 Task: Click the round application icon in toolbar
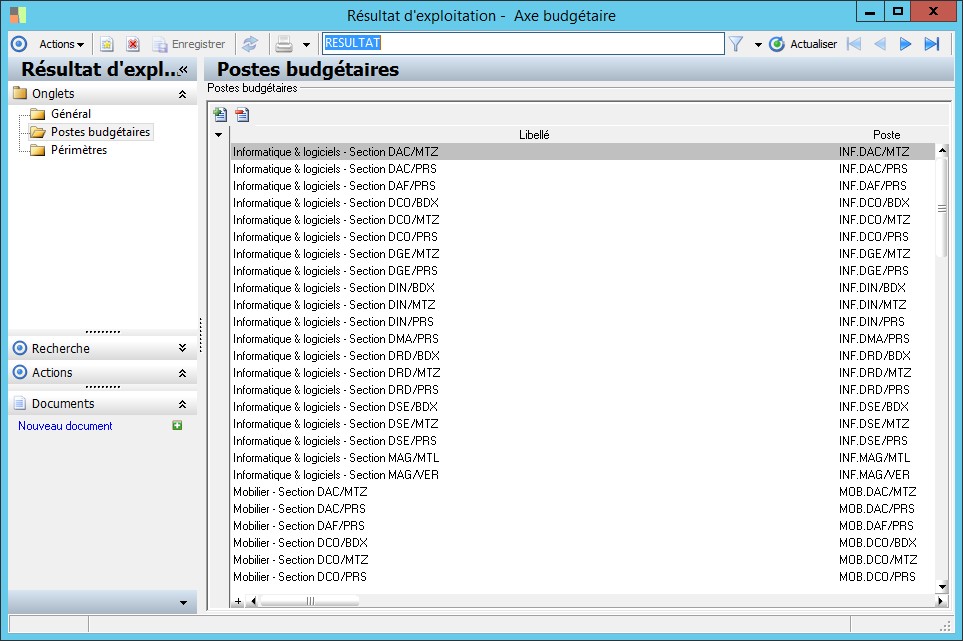[19, 44]
